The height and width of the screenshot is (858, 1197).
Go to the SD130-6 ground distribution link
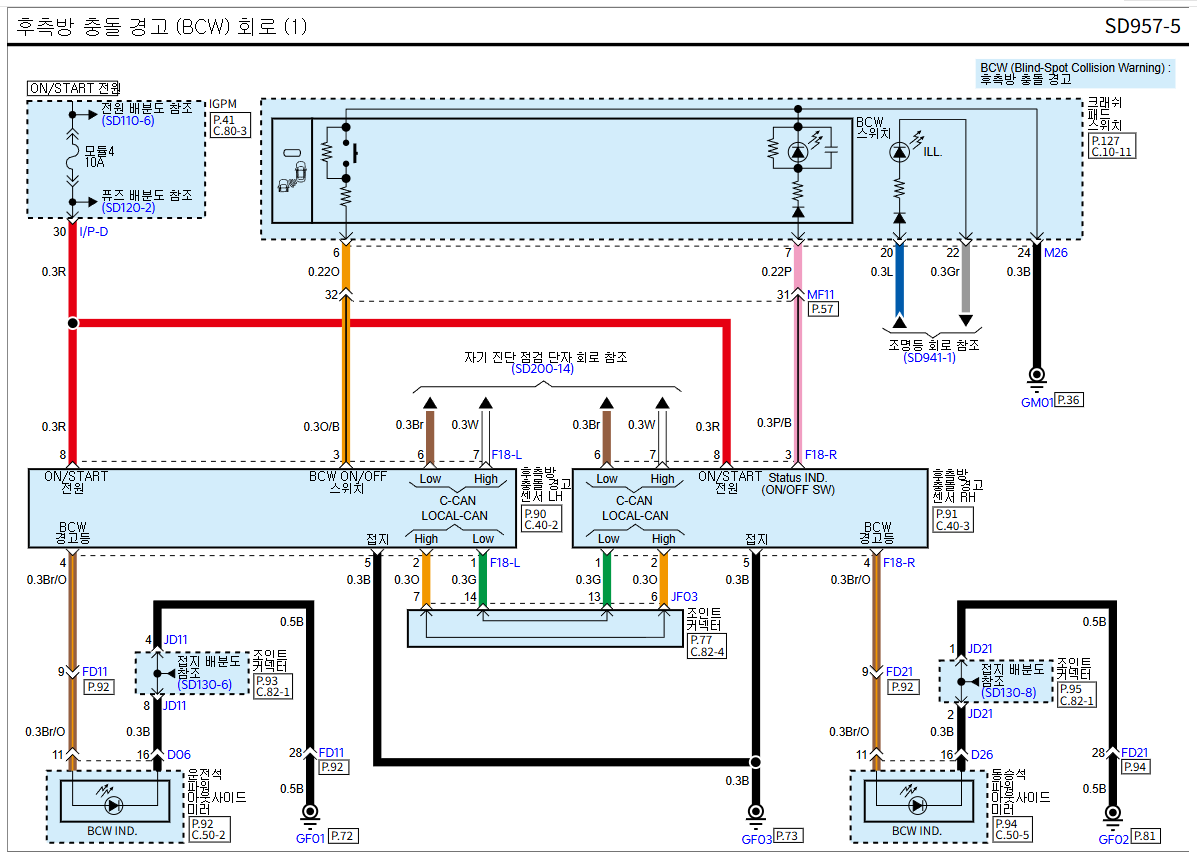[x=204, y=684]
